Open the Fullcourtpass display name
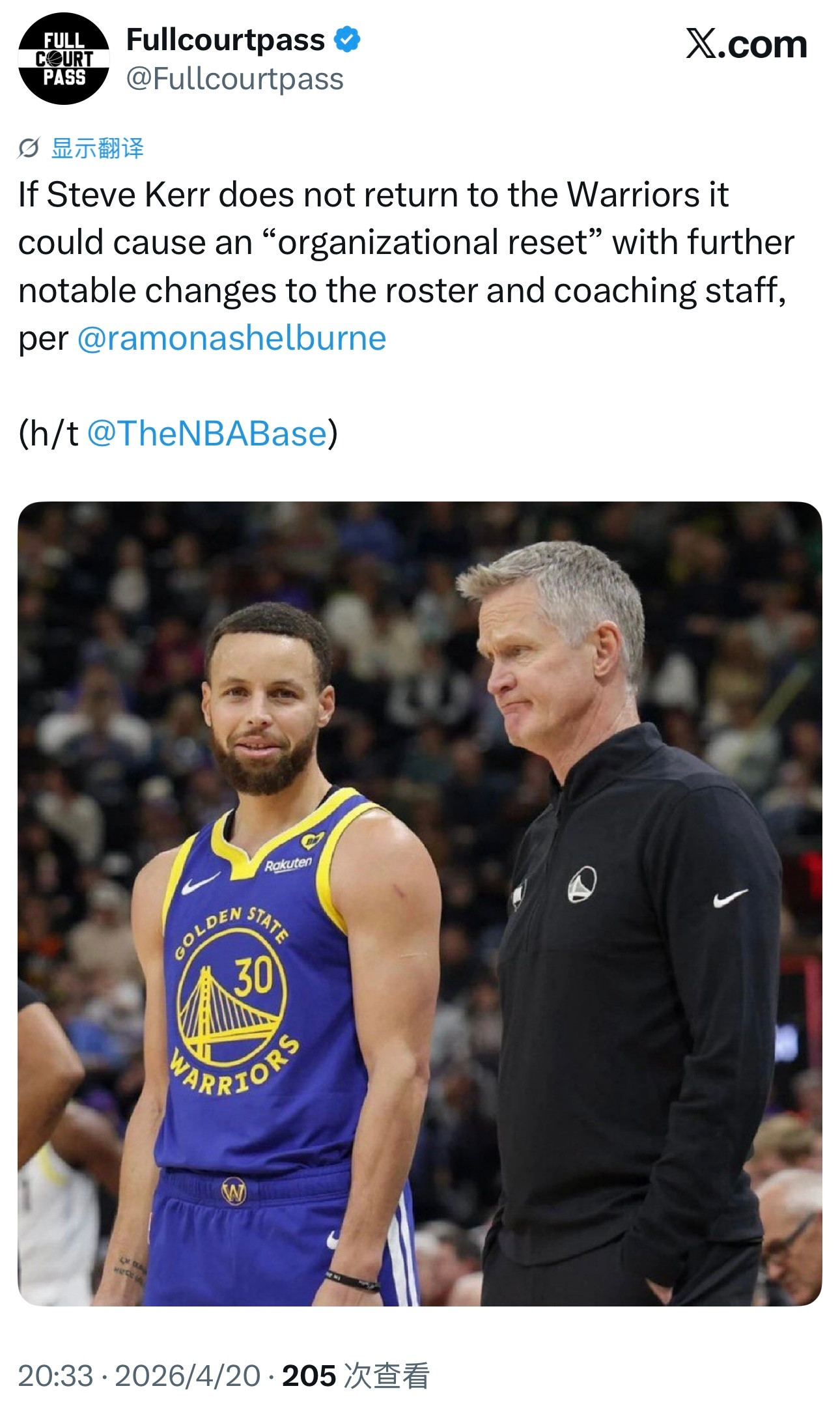Screen dimensions: 840x1412 225,40
